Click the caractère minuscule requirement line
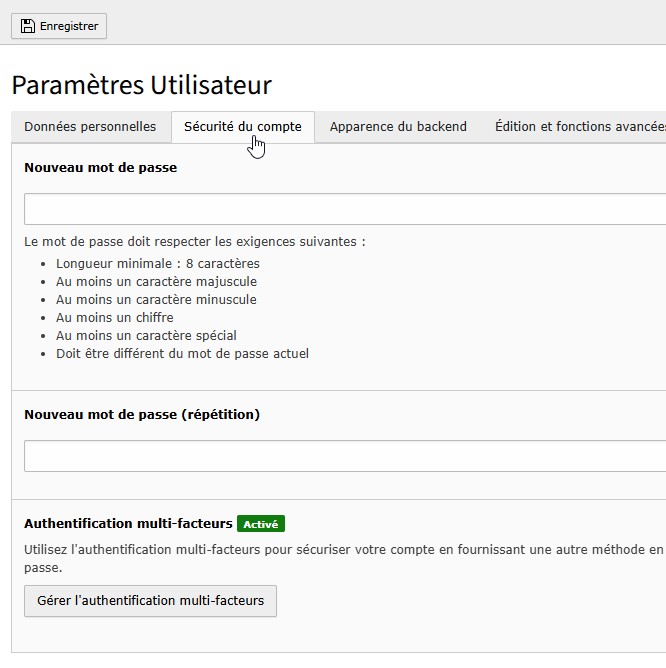Screen dimensions: 666x668 click(156, 300)
